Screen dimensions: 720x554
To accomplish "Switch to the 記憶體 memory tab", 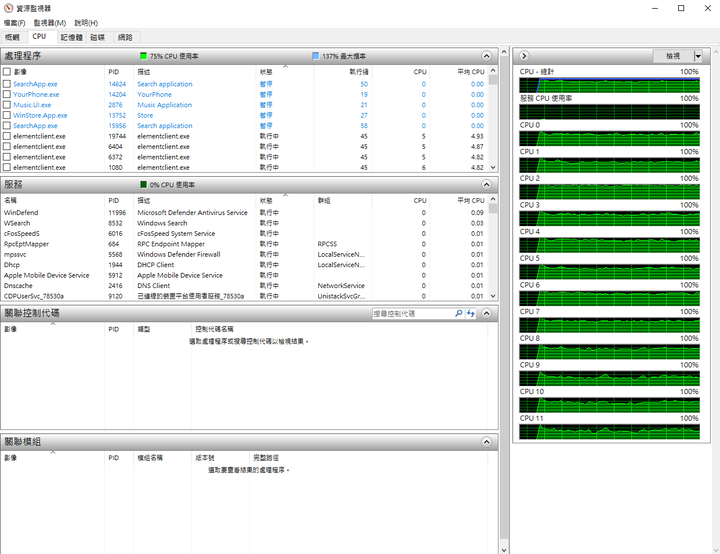I will (x=72, y=37).
